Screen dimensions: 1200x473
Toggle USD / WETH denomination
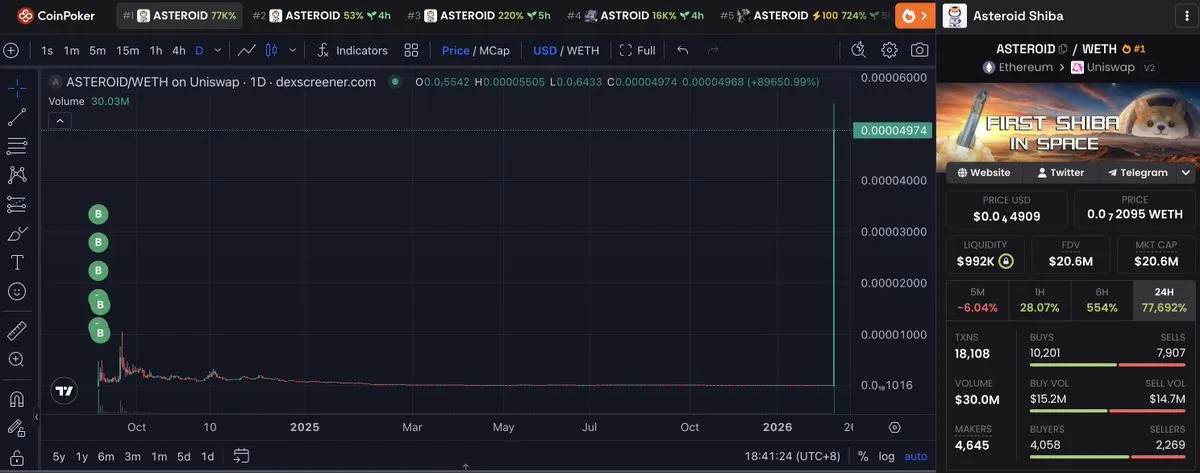[565, 50]
